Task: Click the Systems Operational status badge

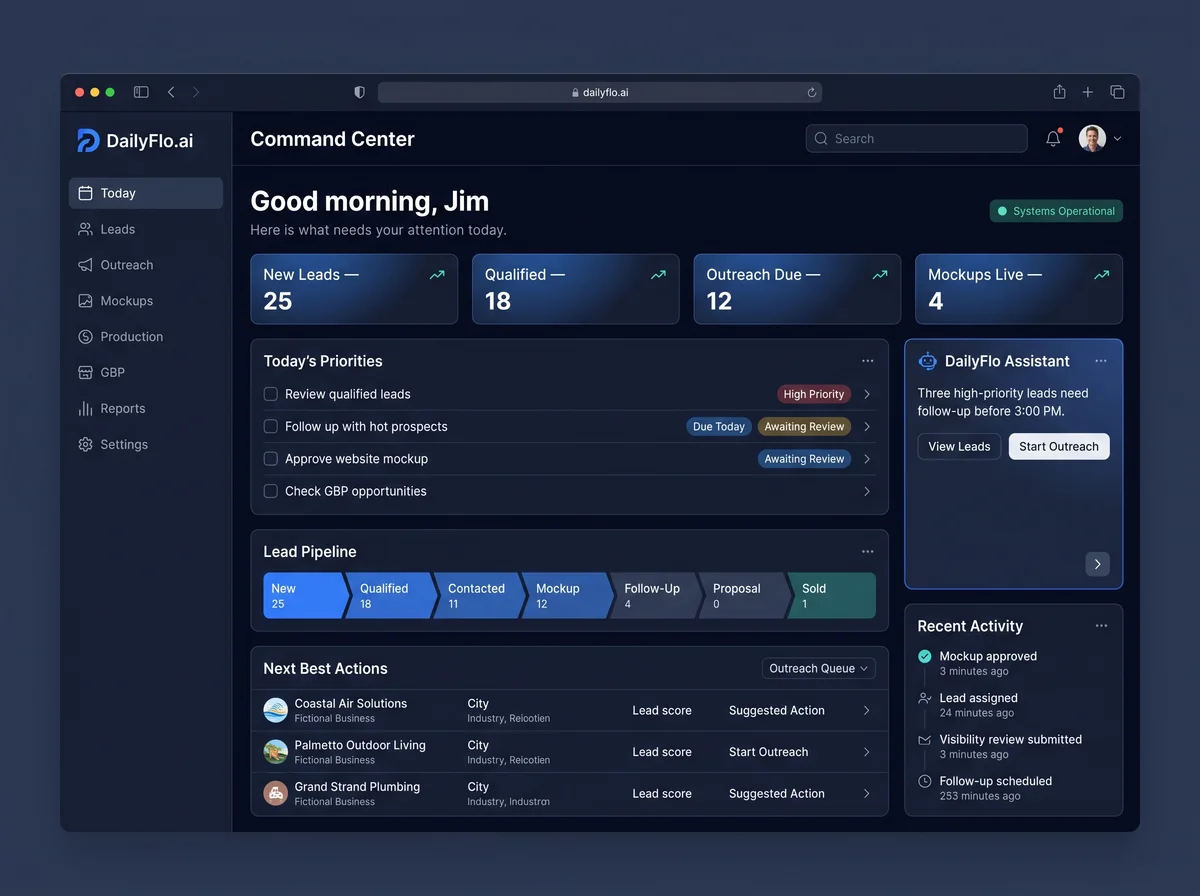Action: pos(1056,211)
